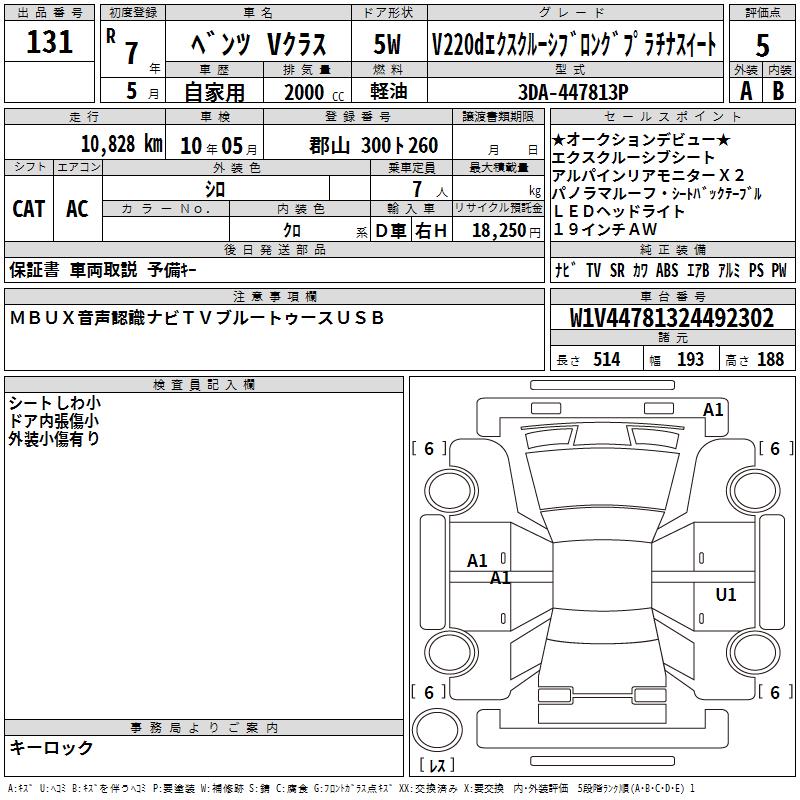Click the D車 import indicator

(391, 231)
